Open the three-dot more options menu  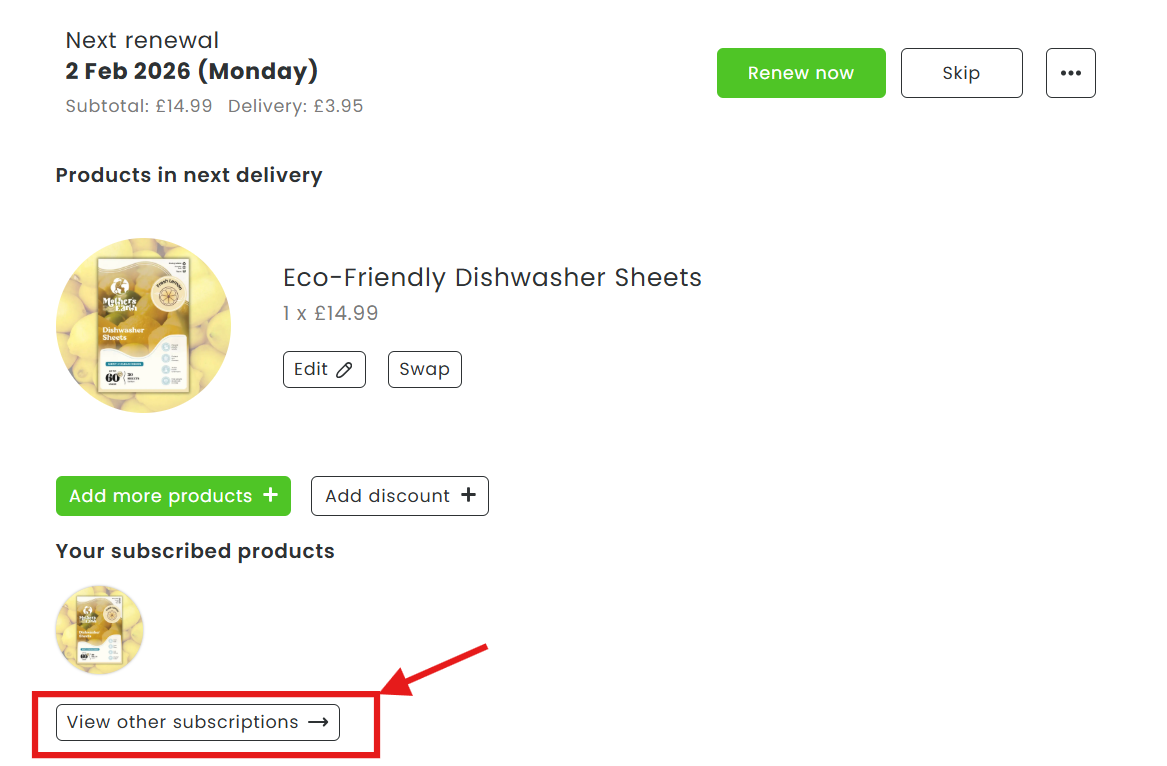[x=1070, y=73]
